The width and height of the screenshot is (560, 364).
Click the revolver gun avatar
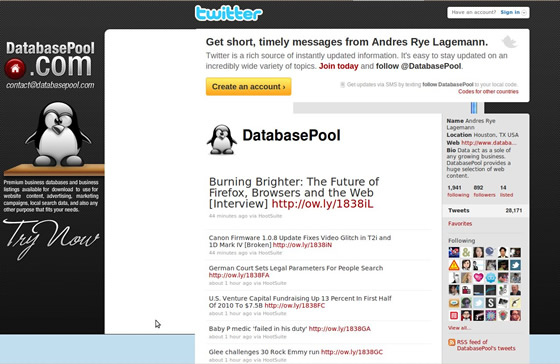pyautogui.click(x=515, y=303)
